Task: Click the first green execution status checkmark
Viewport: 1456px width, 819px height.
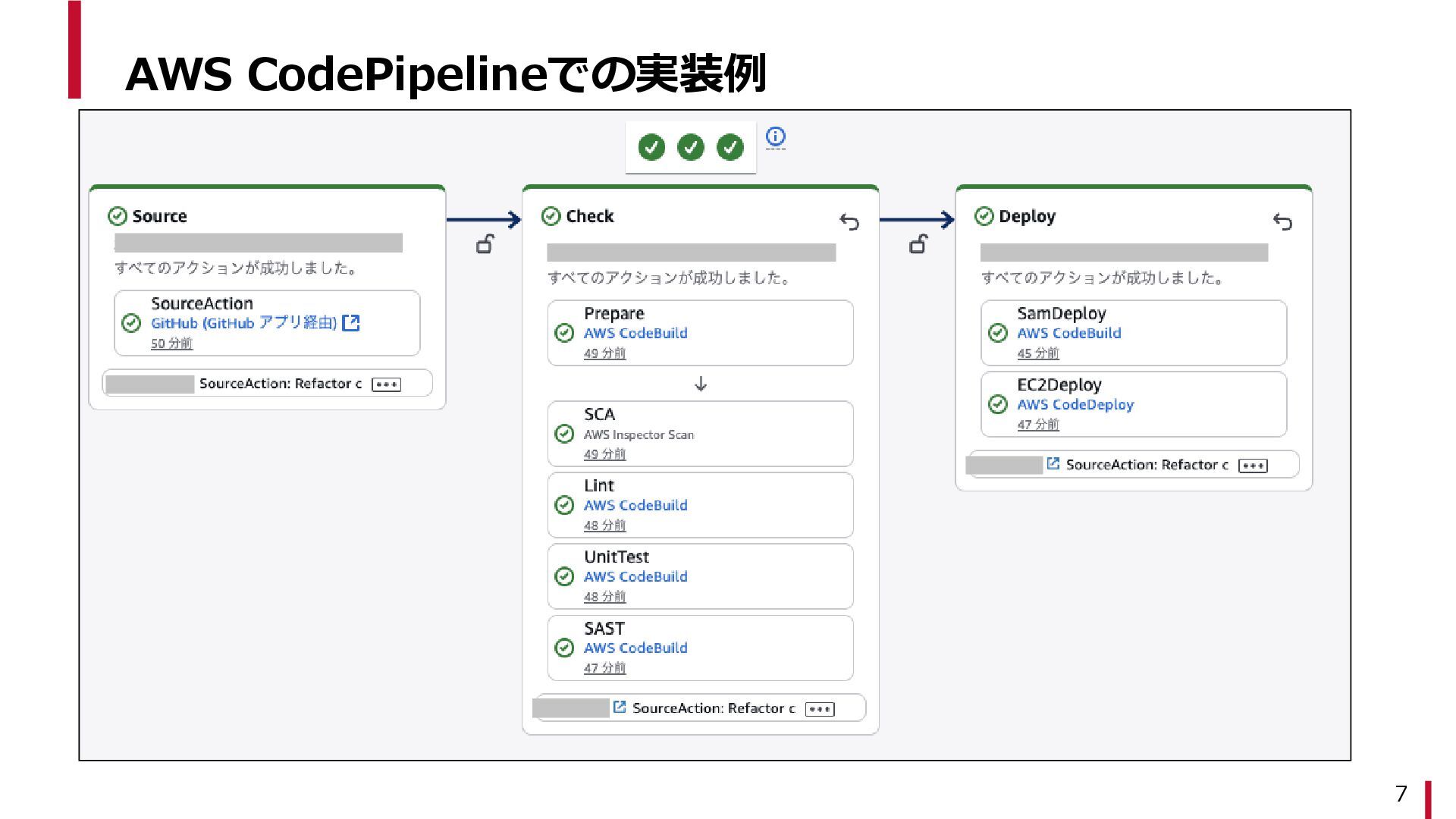Action: [x=651, y=147]
